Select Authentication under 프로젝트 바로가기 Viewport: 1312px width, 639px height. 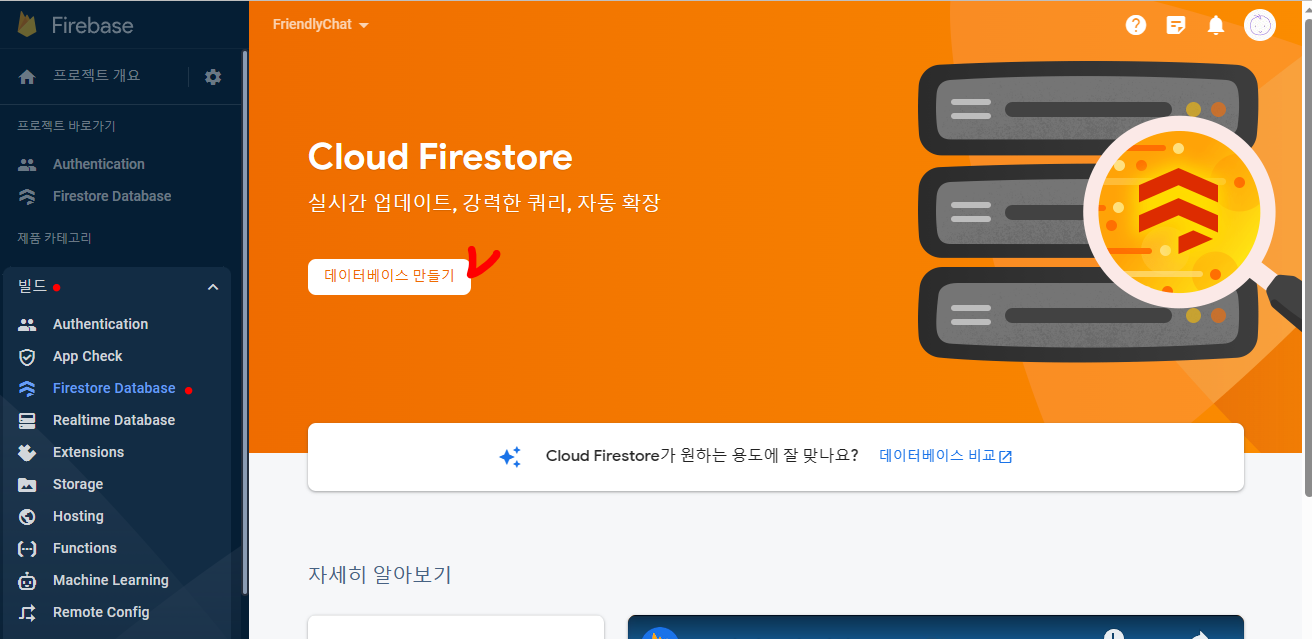99,164
